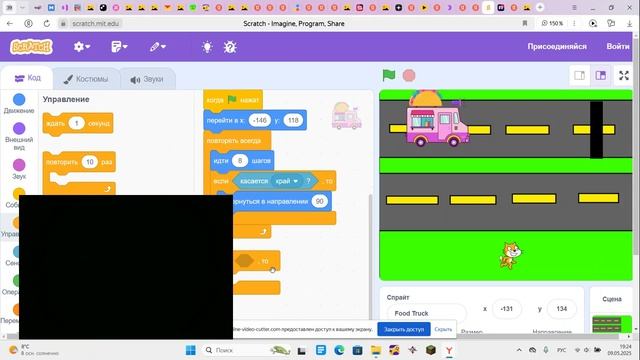Click the red stop button
The width and height of the screenshot is (640, 360).
click(x=409, y=76)
